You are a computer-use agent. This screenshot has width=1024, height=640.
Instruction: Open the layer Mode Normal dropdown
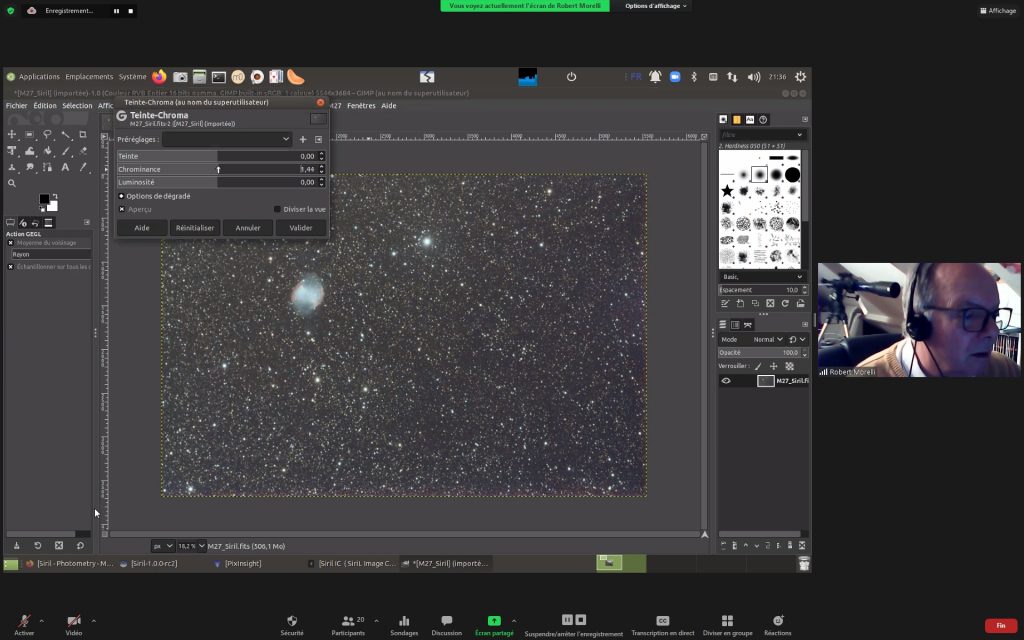click(768, 340)
